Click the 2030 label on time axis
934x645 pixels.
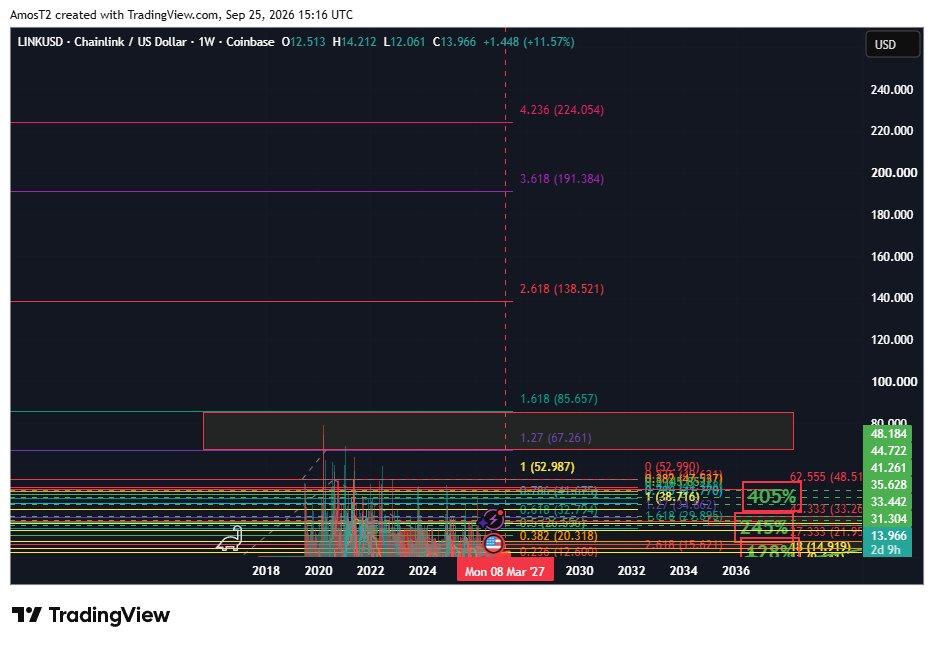click(580, 571)
